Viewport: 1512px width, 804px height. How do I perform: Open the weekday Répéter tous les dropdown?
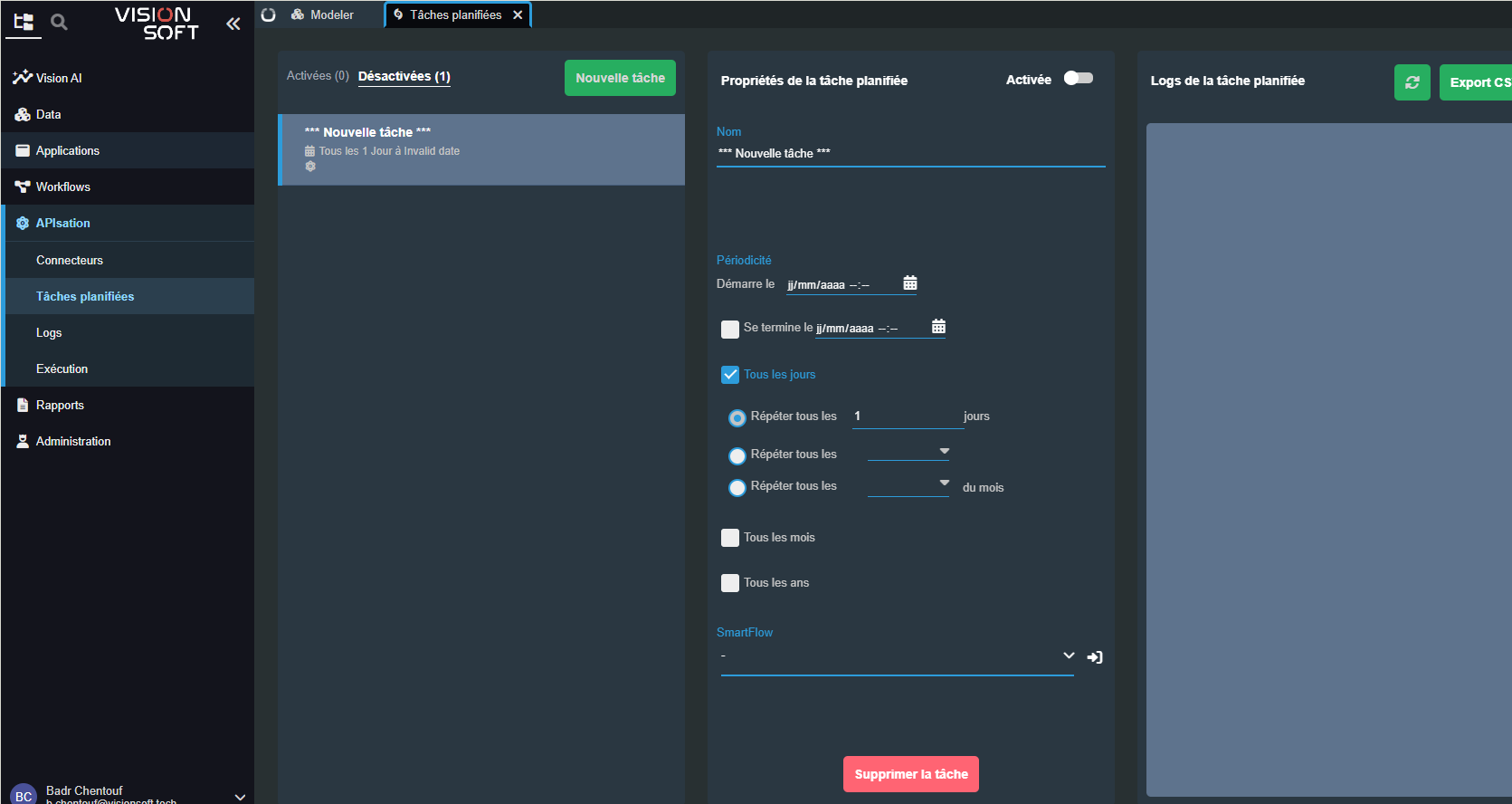pos(908,452)
